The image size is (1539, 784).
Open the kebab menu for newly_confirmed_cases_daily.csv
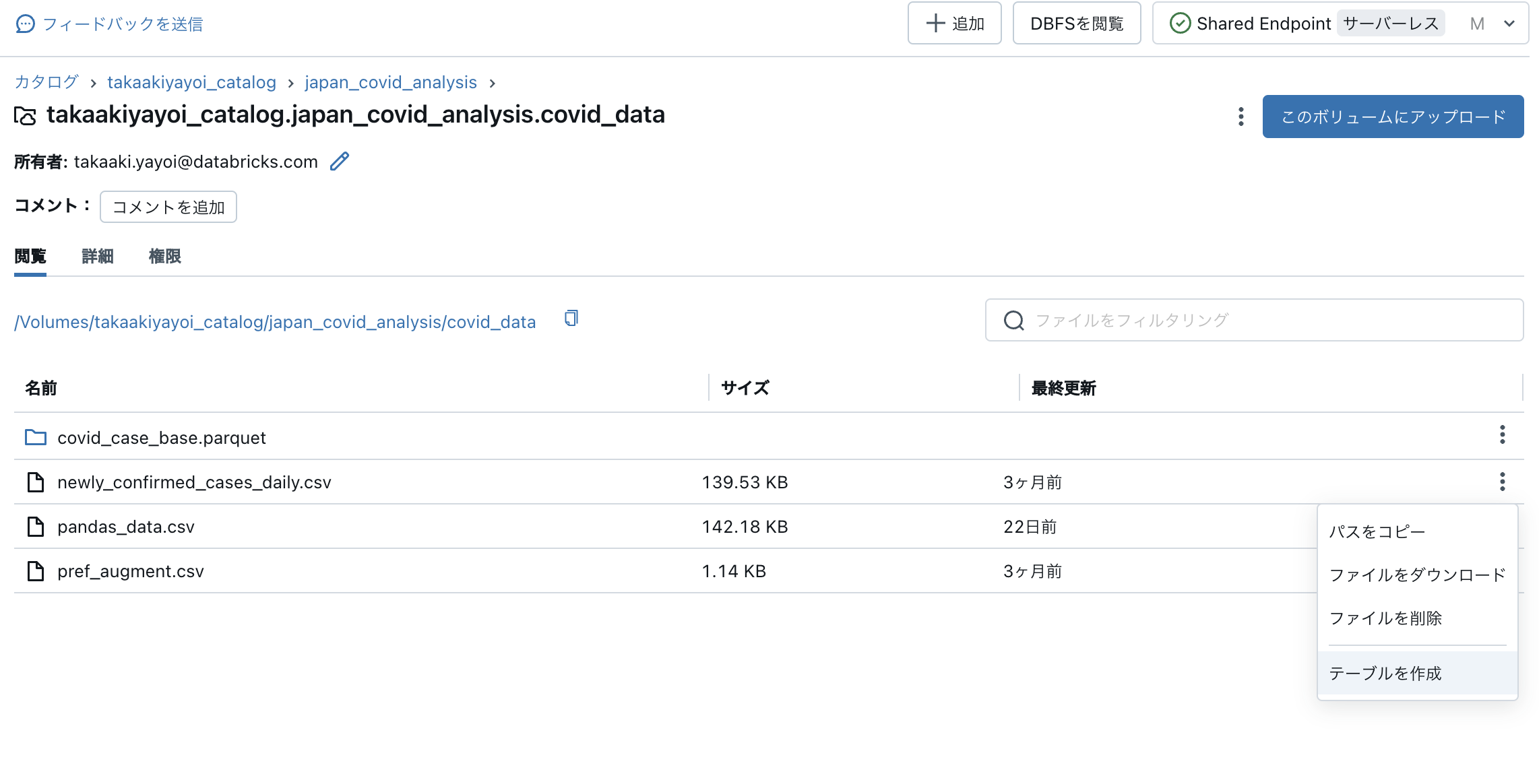point(1503,481)
